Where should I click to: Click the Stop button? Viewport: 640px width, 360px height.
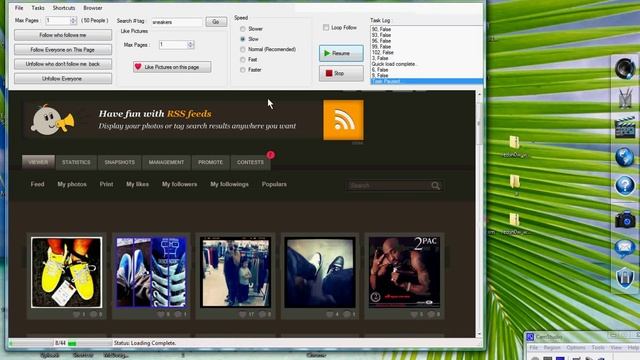341,73
